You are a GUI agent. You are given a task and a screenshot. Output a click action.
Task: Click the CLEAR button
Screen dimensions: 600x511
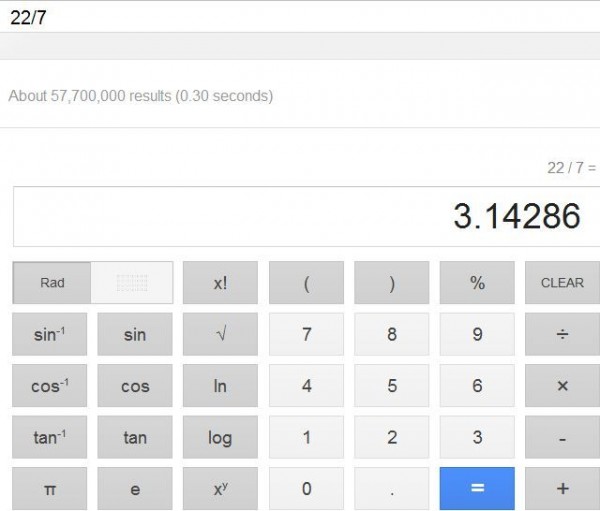pyautogui.click(x=562, y=283)
